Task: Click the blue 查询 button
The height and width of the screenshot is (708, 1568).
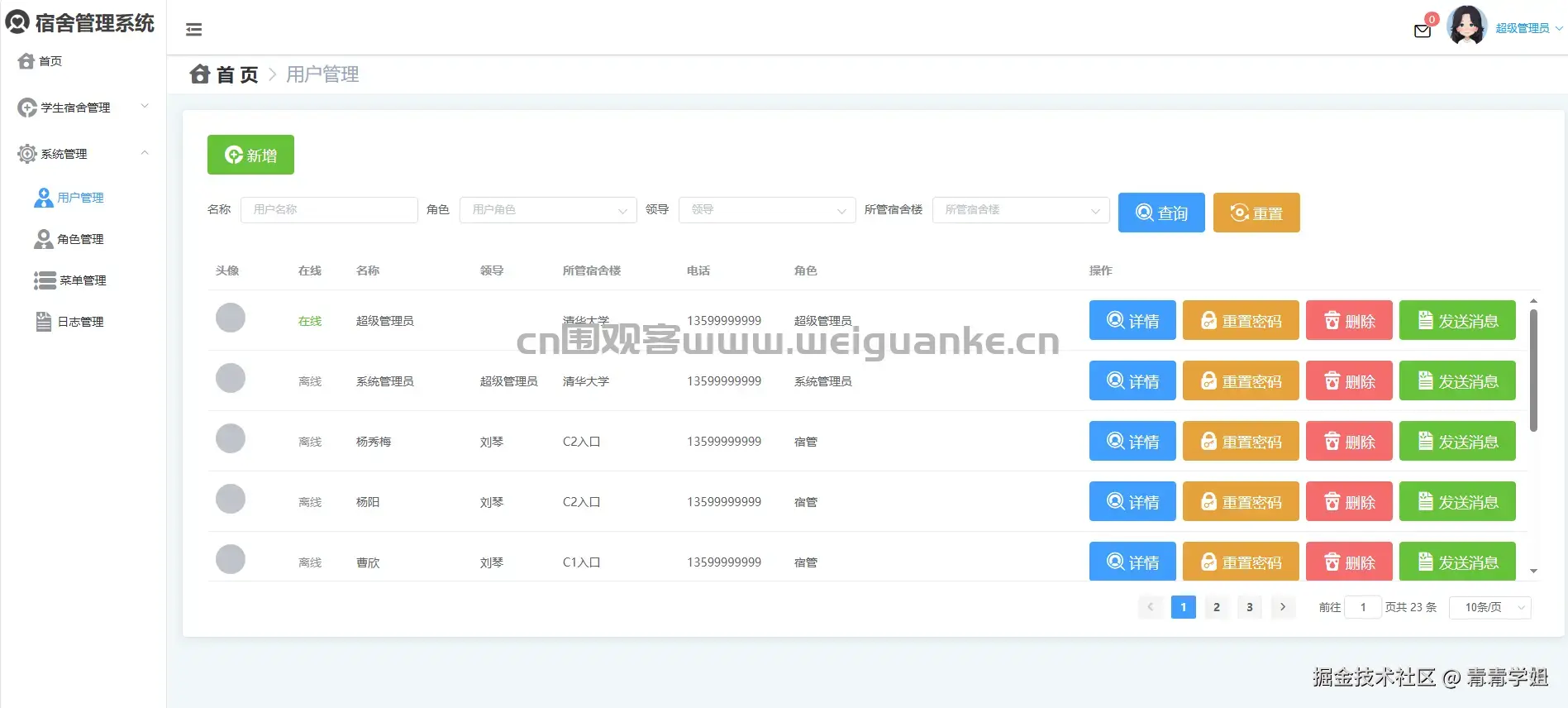Action: point(1161,213)
